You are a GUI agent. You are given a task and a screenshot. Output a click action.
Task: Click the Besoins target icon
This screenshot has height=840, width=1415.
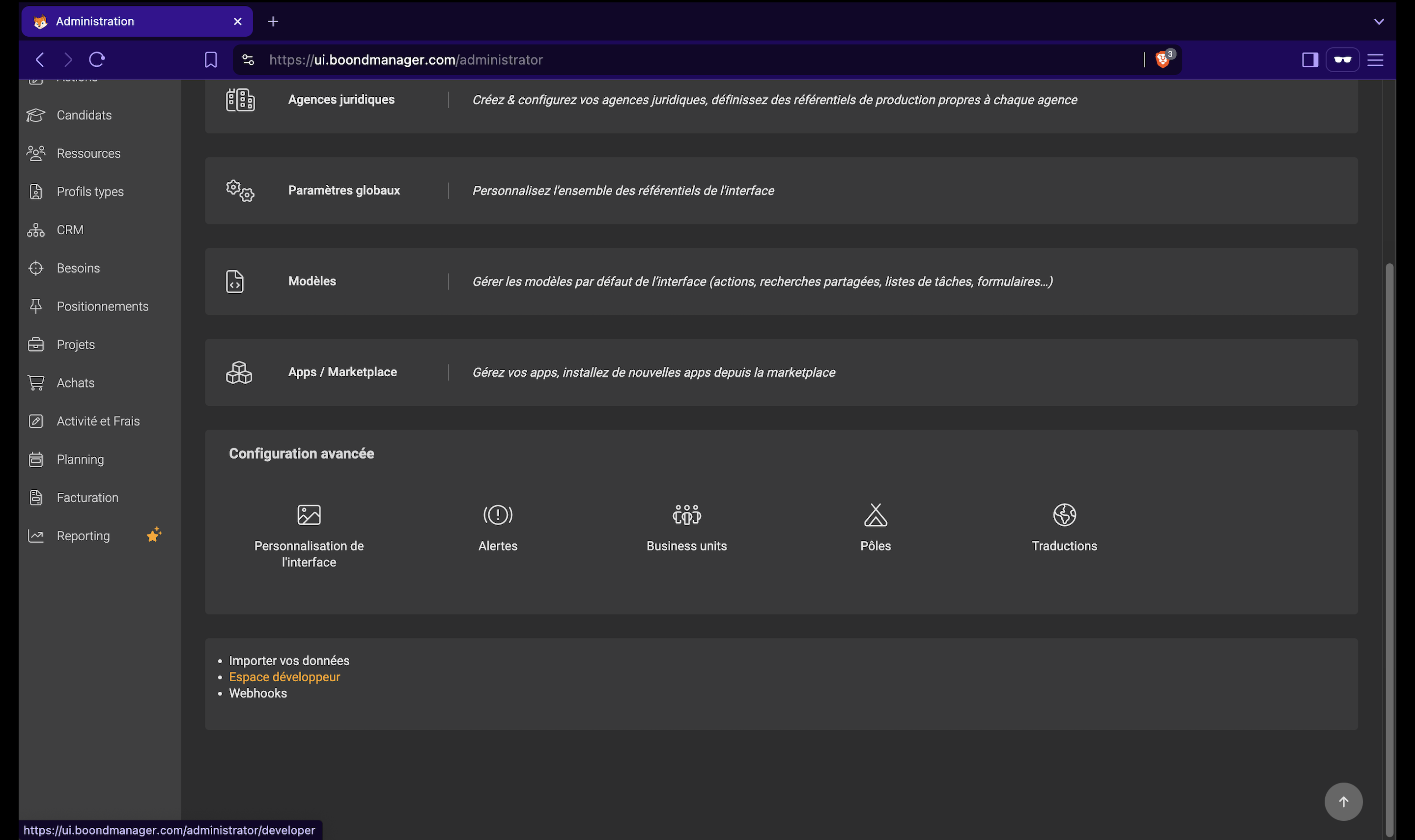tap(36, 268)
